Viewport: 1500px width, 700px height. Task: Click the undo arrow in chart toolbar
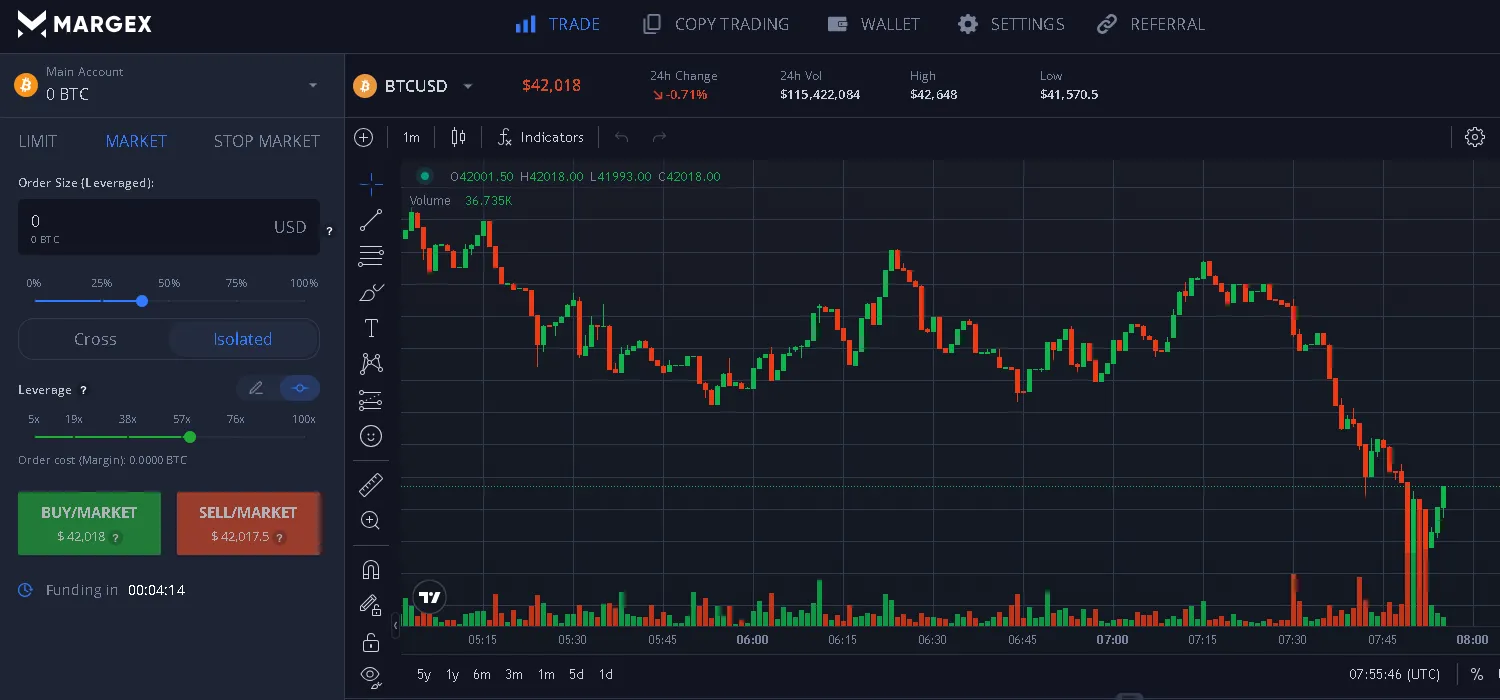click(621, 137)
